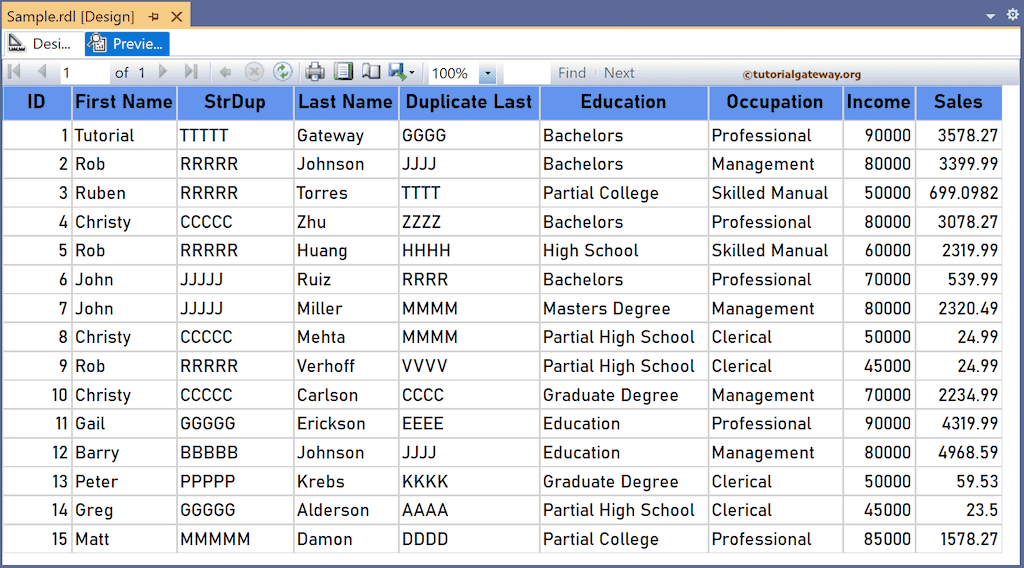Refresh the report preview
Screen dimensions: 1024x568
[282, 72]
